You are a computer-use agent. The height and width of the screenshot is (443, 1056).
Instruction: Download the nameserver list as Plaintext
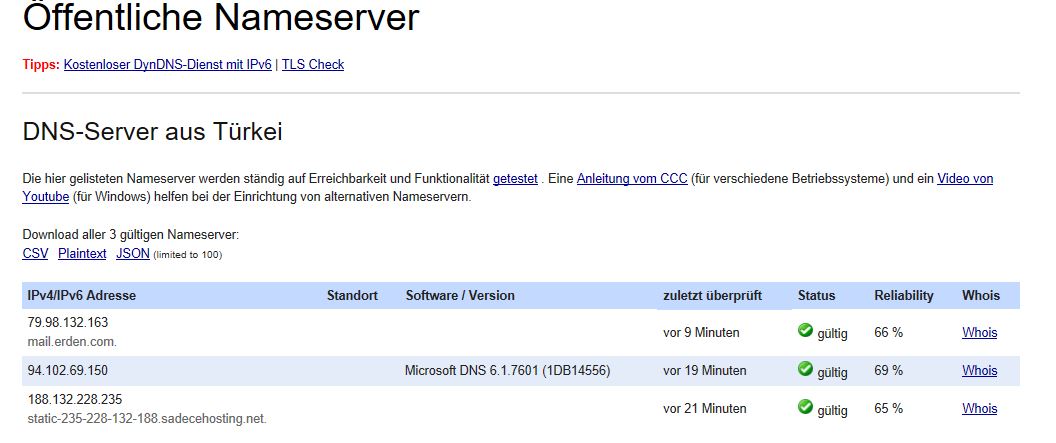82,254
